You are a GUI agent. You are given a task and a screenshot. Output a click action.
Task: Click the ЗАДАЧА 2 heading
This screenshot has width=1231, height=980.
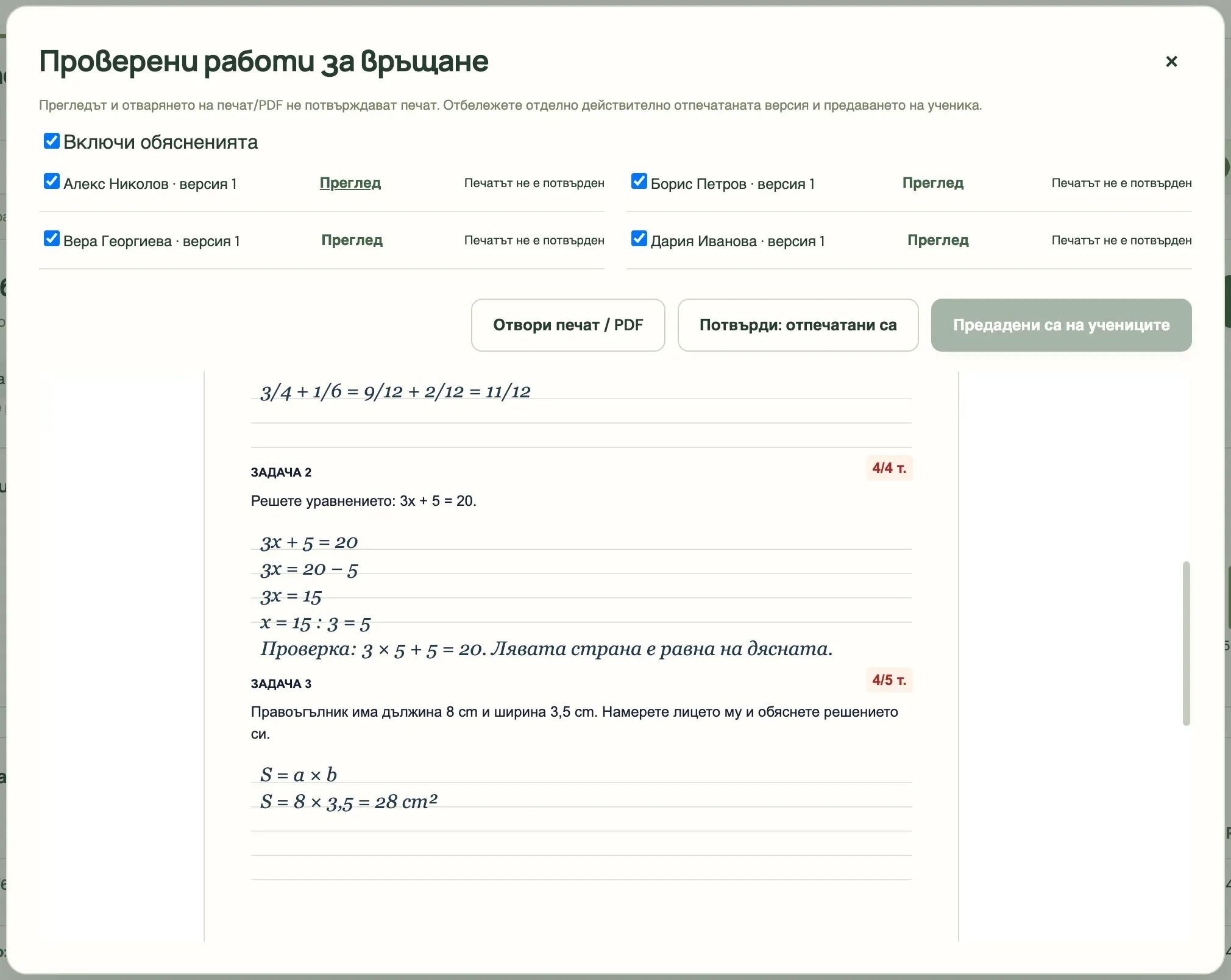(281, 472)
